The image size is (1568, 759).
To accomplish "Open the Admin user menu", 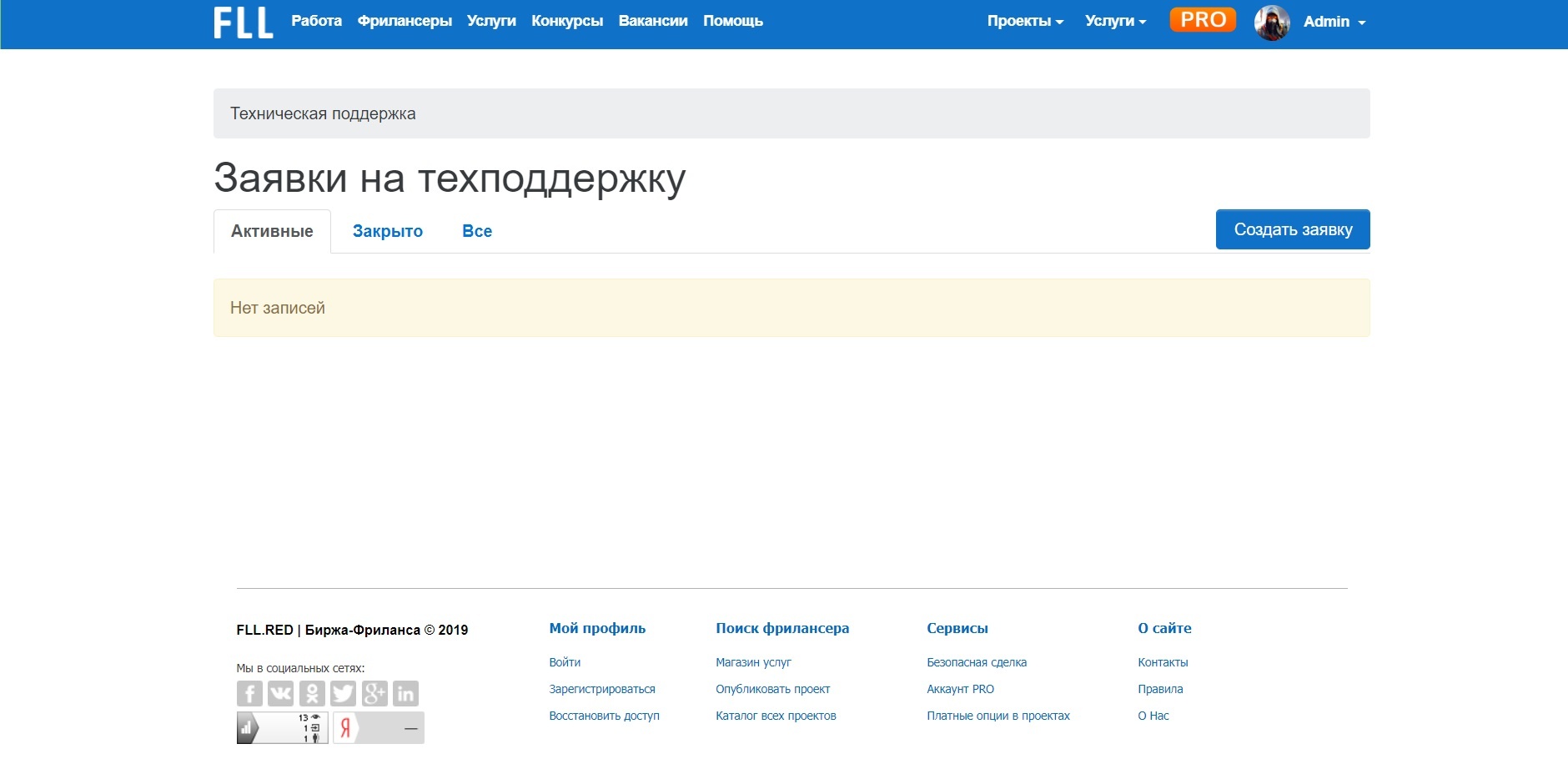I will tap(1334, 22).
